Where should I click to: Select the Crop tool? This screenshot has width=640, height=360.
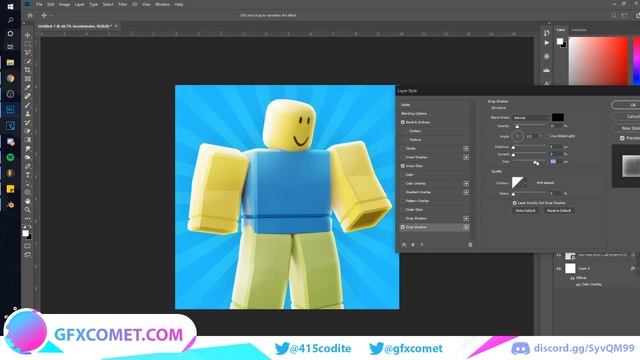click(x=27, y=70)
